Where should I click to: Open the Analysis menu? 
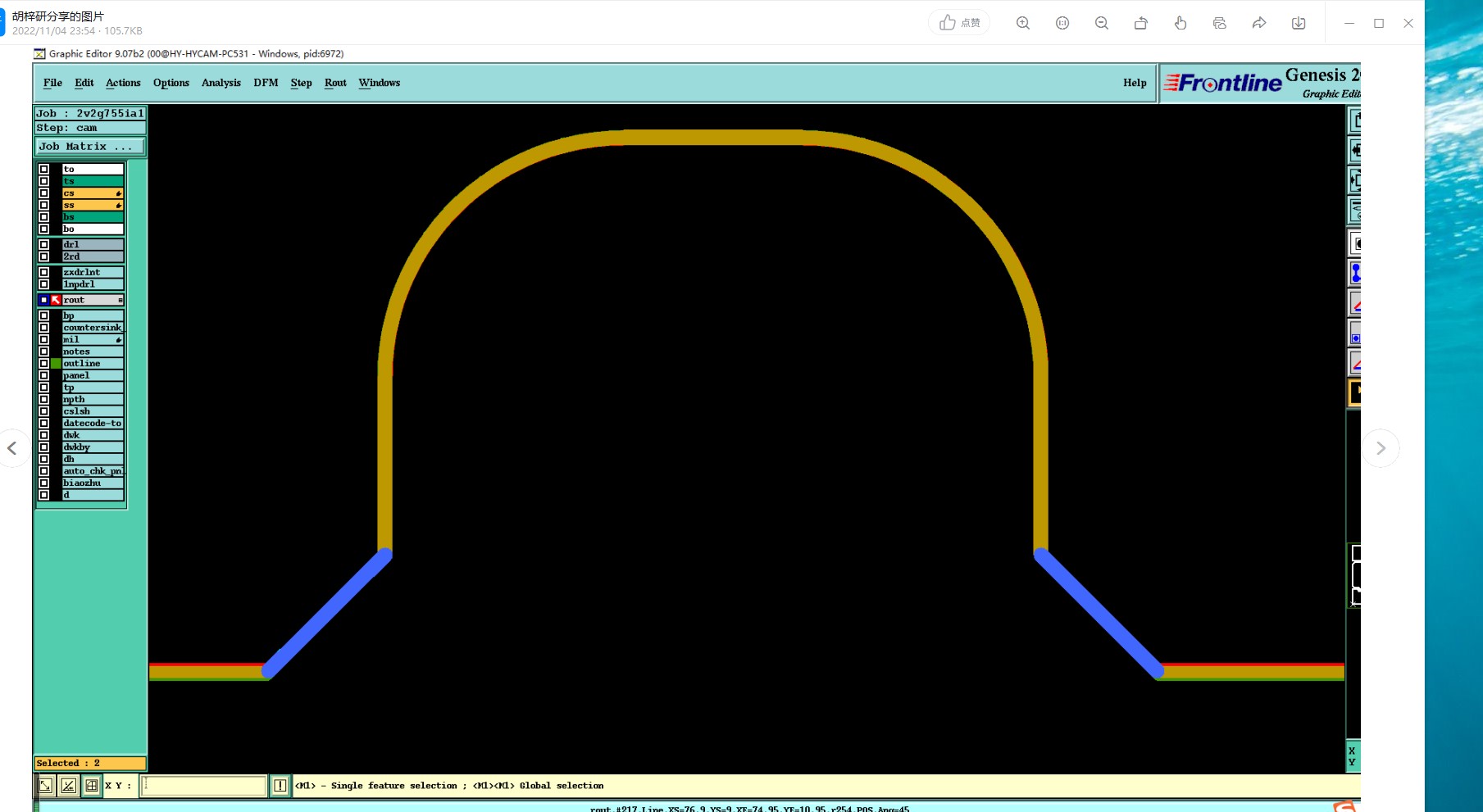coord(221,83)
